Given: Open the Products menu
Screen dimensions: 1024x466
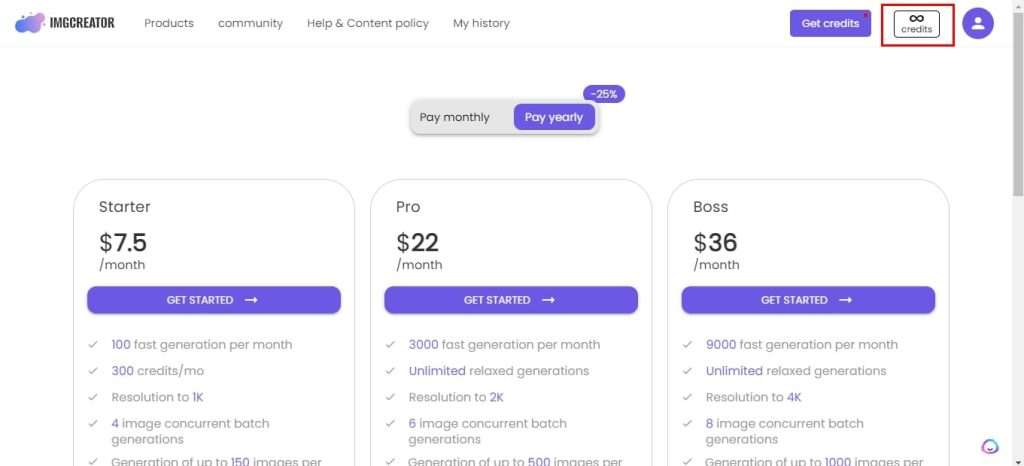Looking at the screenshot, I should (169, 23).
